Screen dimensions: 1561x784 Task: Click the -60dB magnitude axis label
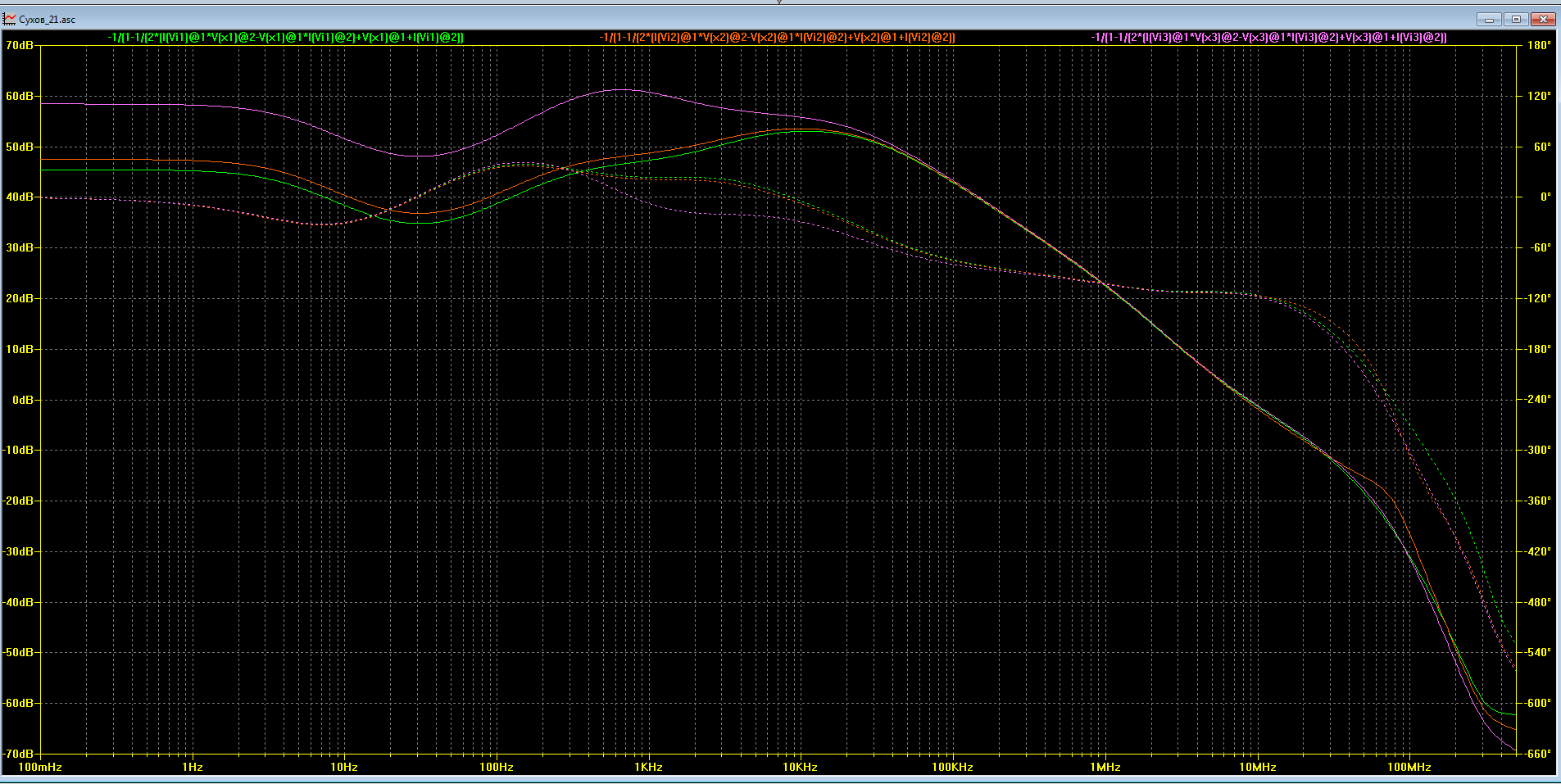18,703
